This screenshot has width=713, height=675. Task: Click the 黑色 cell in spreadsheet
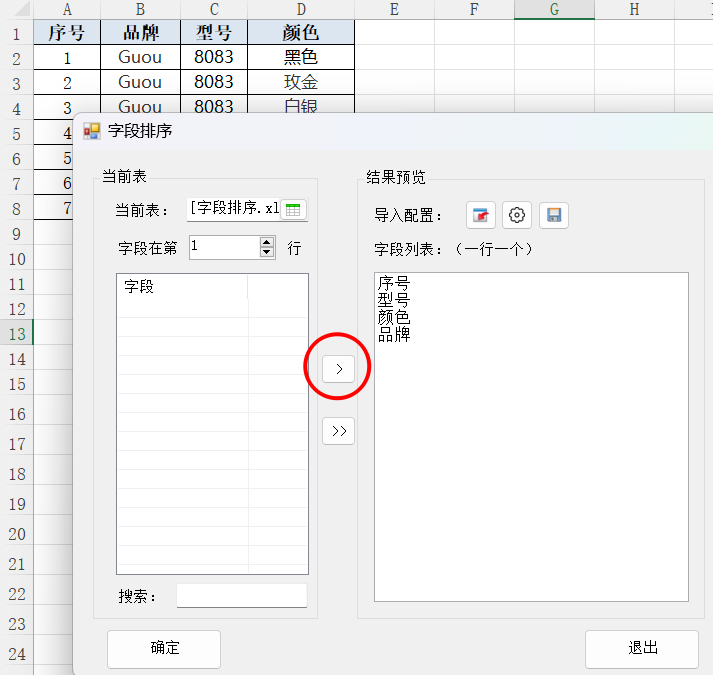click(x=301, y=57)
